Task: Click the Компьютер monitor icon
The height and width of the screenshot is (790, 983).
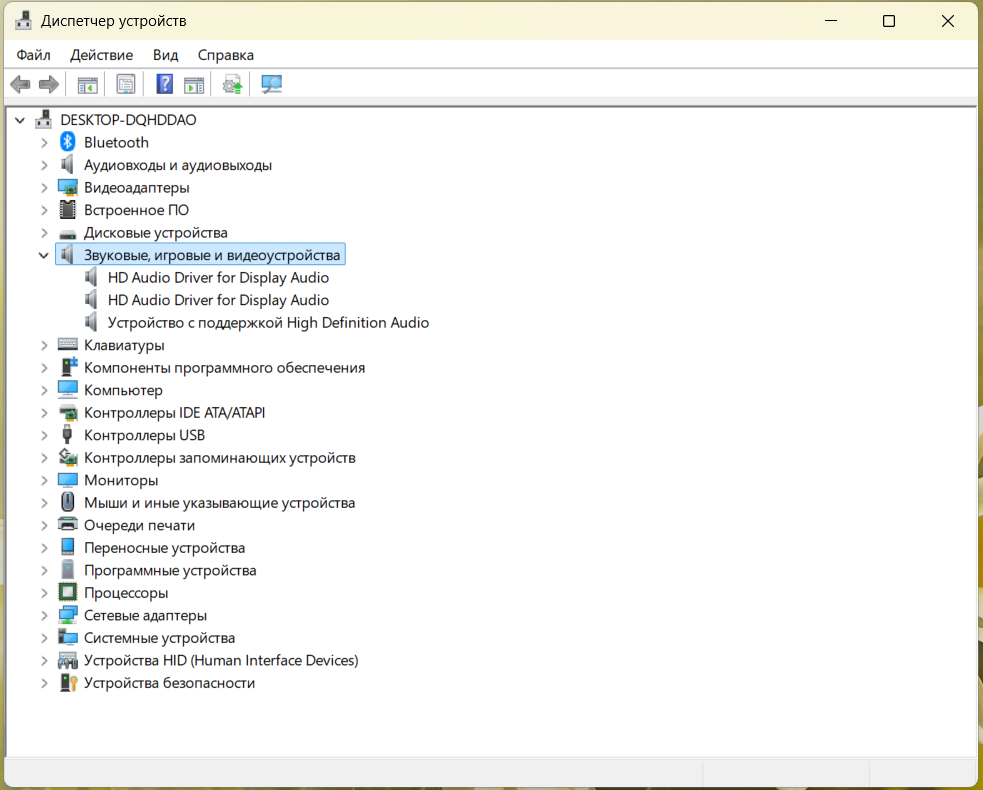Action: pyautogui.click(x=68, y=390)
